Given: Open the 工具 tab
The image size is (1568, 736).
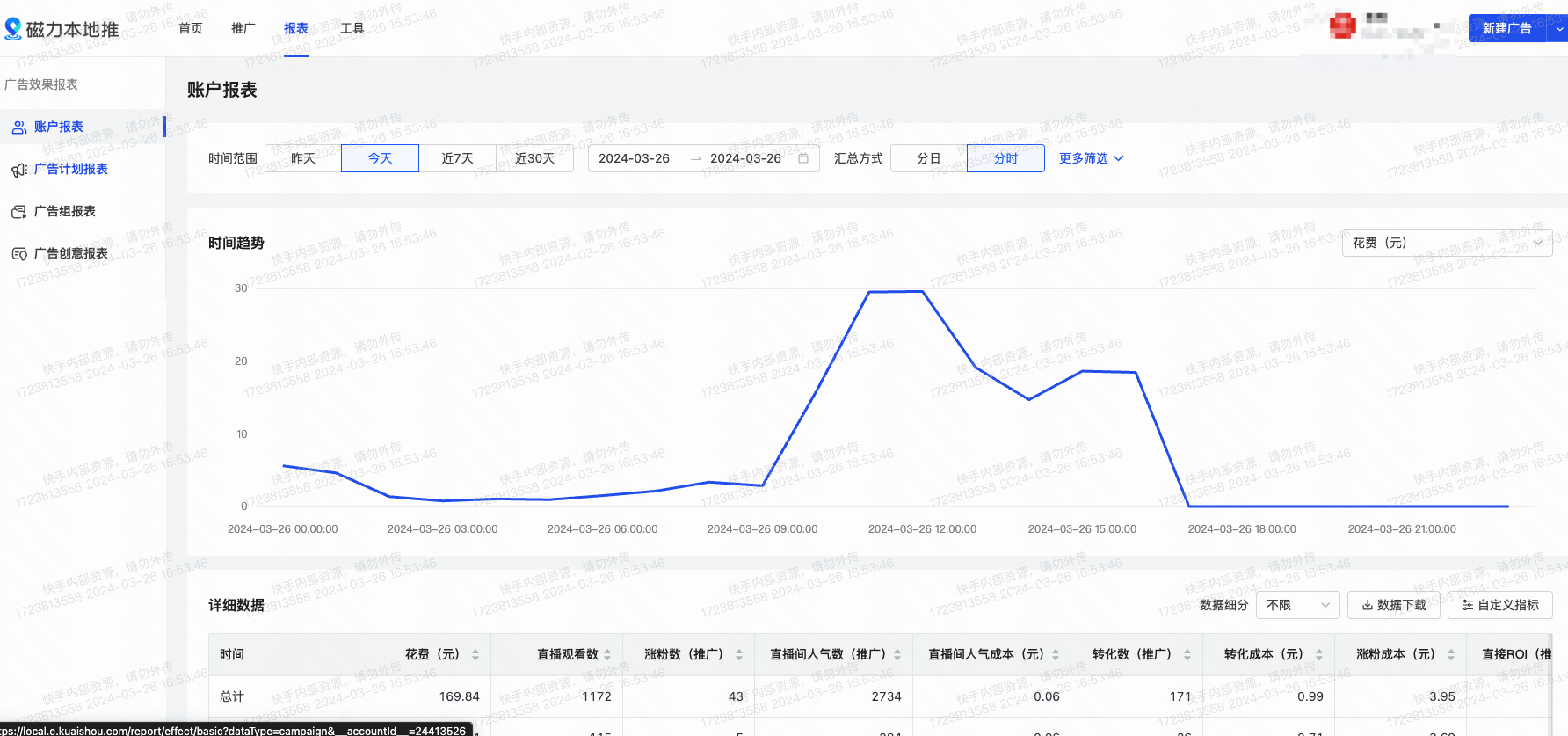Looking at the screenshot, I should (352, 28).
